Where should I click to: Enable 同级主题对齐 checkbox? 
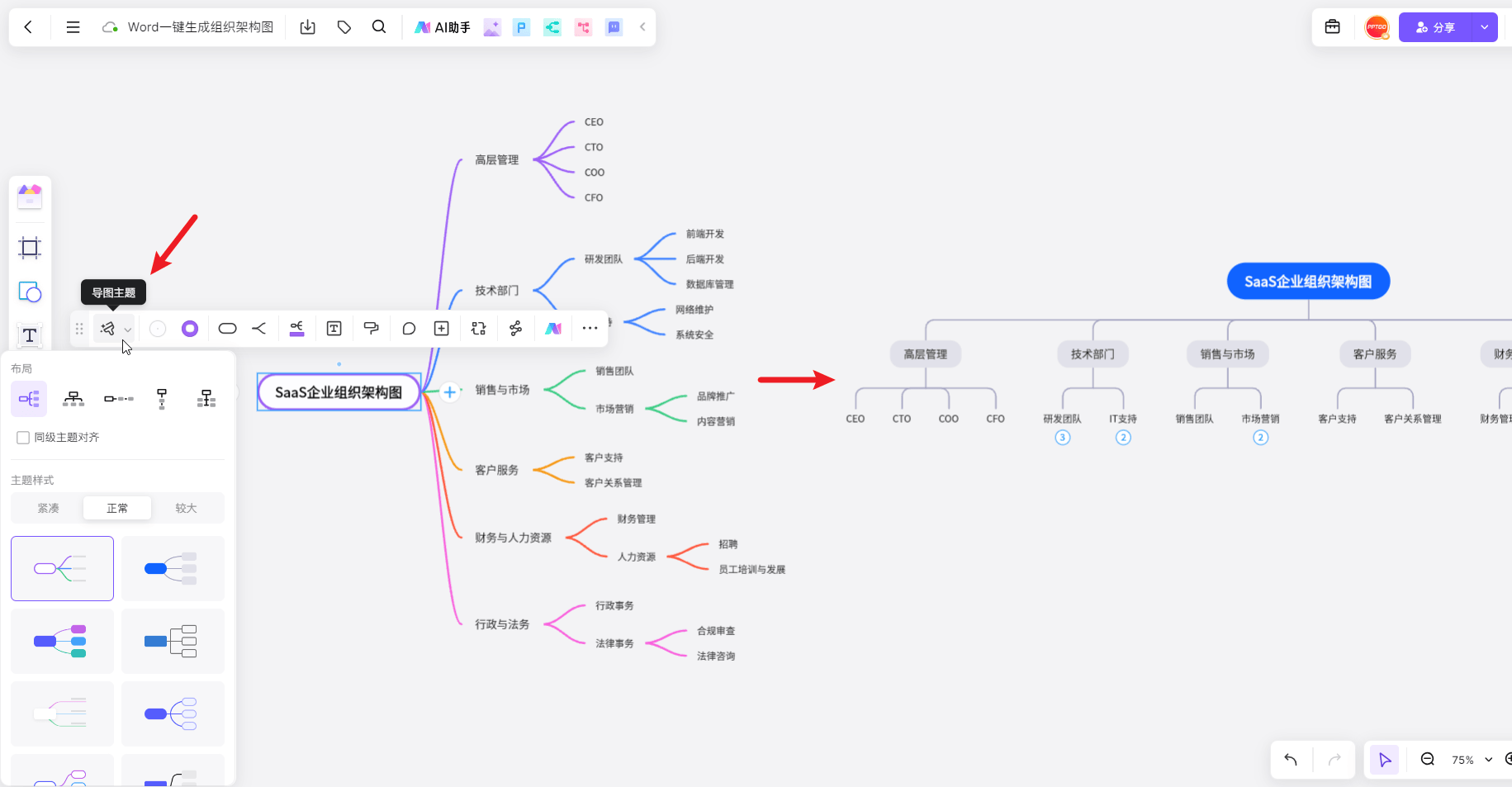pos(23,438)
